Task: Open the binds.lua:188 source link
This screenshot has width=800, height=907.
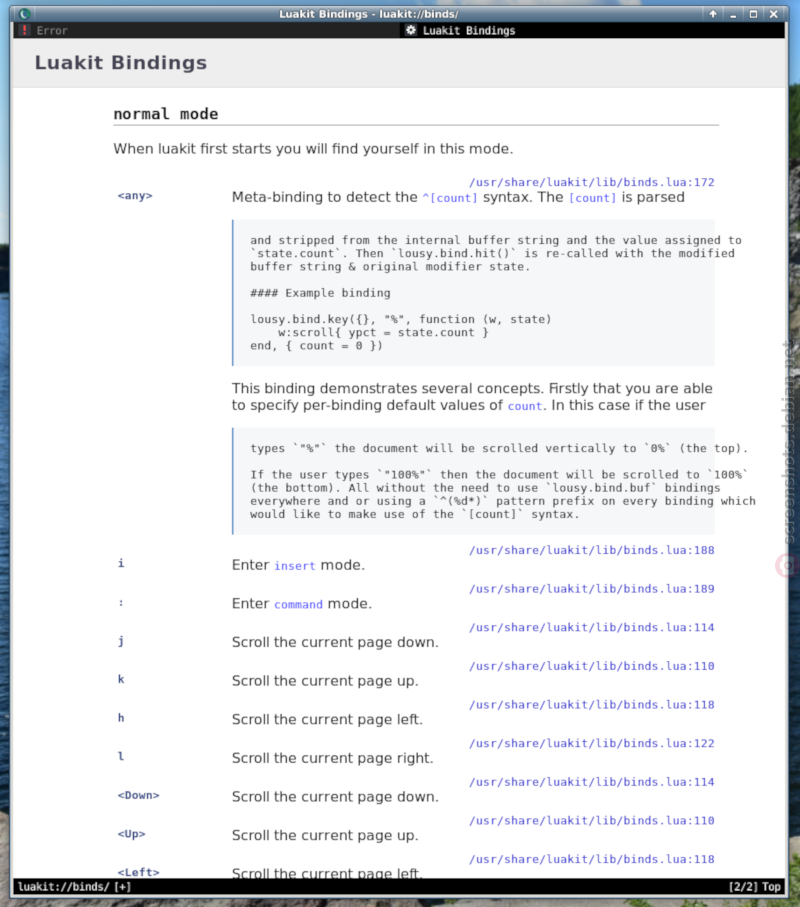Action: click(x=592, y=550)
